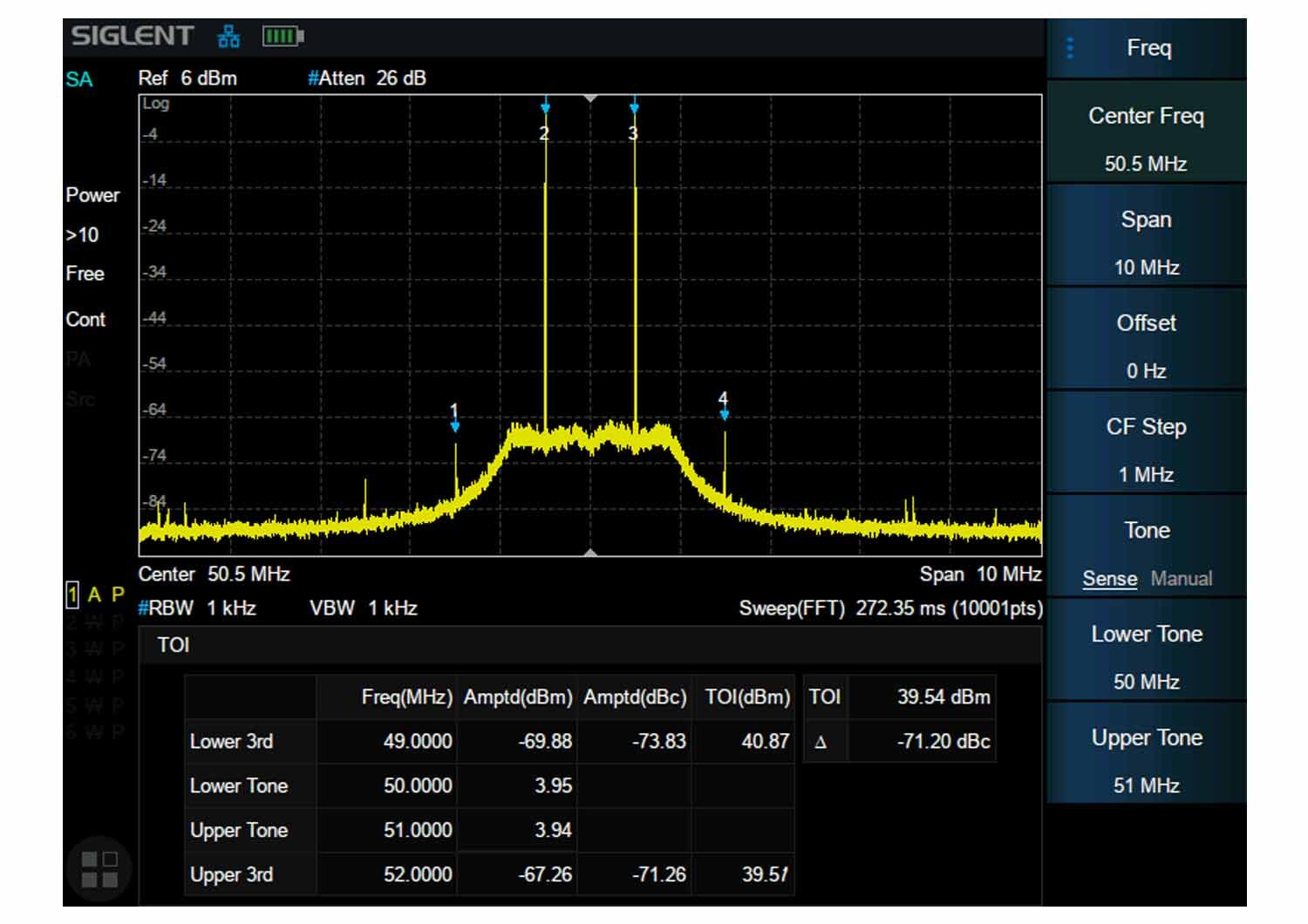The height and width of the screenshot is (924, 1308).
Task: Tap the Span 10 MHz softkey
Action: coord(1147,236)
